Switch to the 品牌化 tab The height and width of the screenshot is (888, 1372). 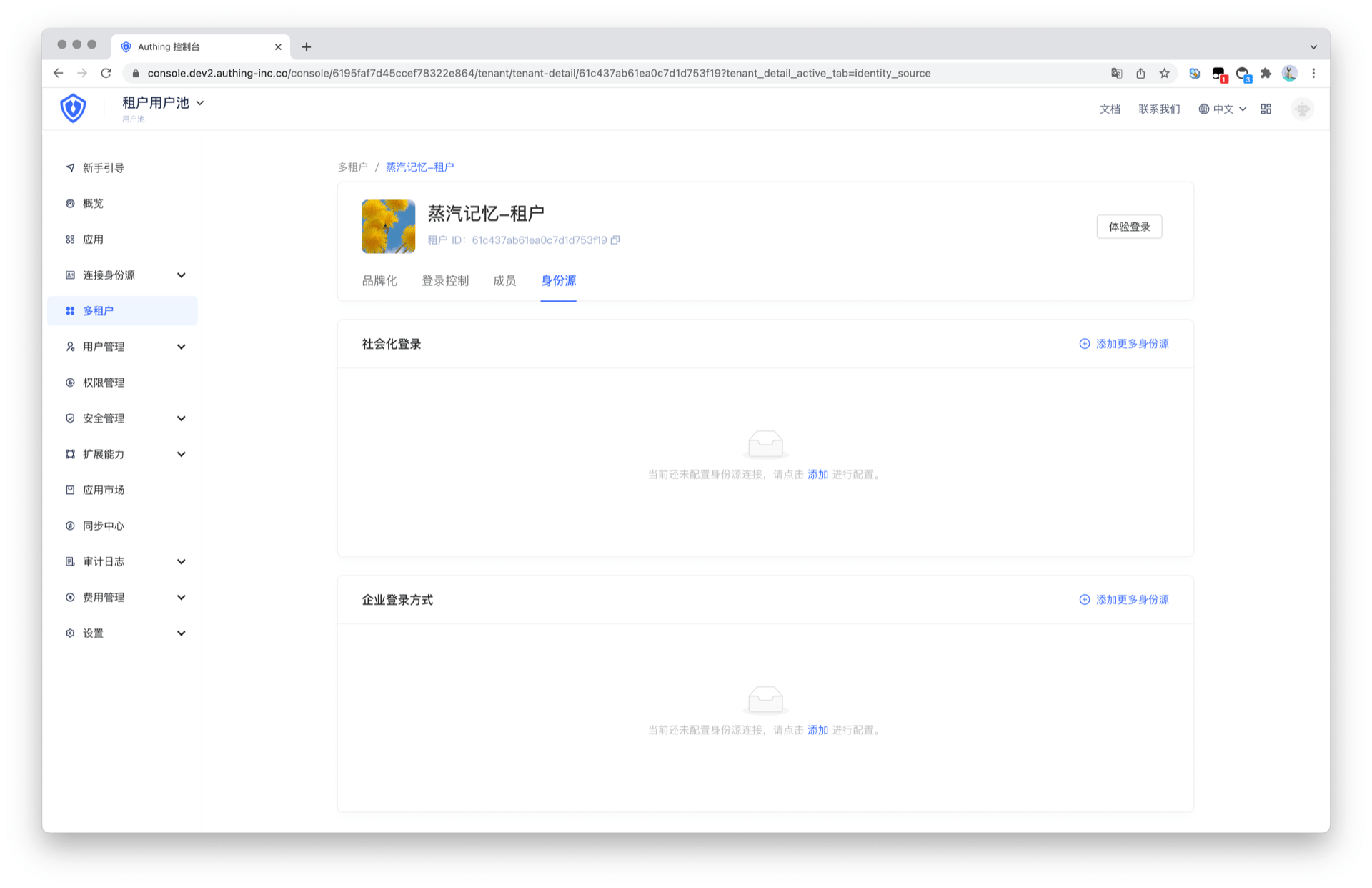(379, 281)
